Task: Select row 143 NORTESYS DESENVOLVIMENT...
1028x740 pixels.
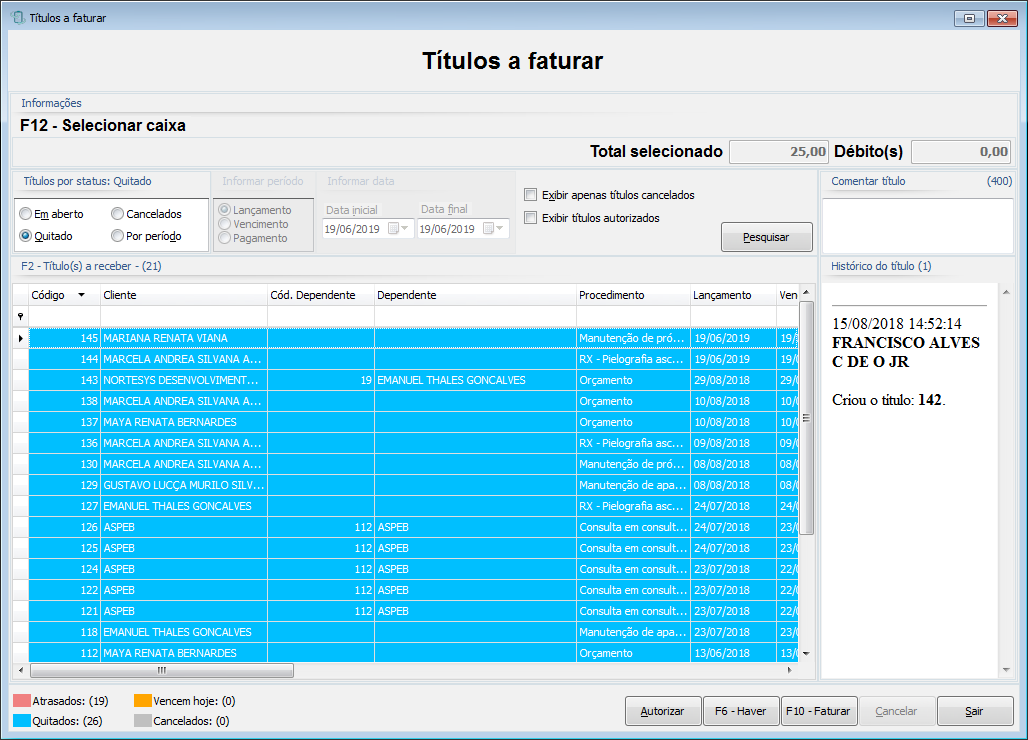Action: pos(413,380)
